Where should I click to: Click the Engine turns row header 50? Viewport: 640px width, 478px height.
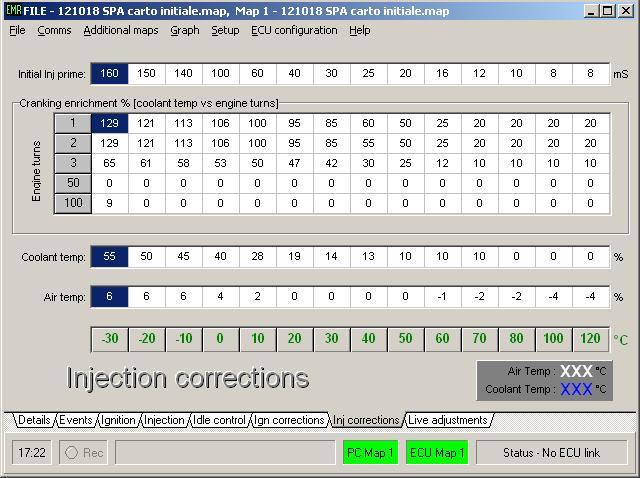pyautogui.click(x=73, y=183)
